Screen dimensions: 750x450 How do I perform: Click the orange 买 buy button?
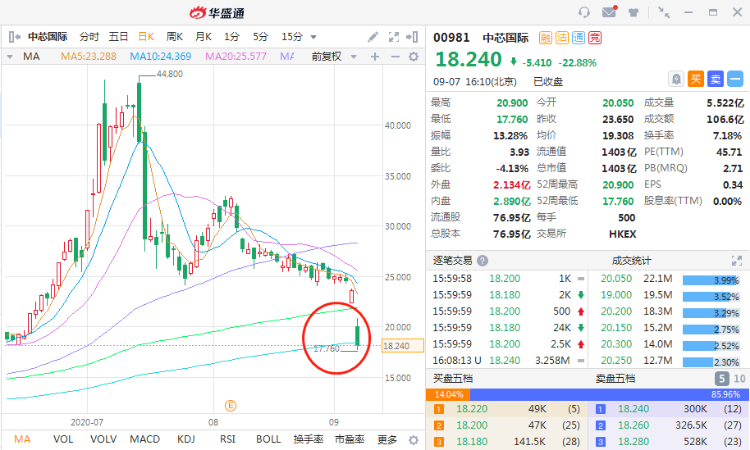696,79
